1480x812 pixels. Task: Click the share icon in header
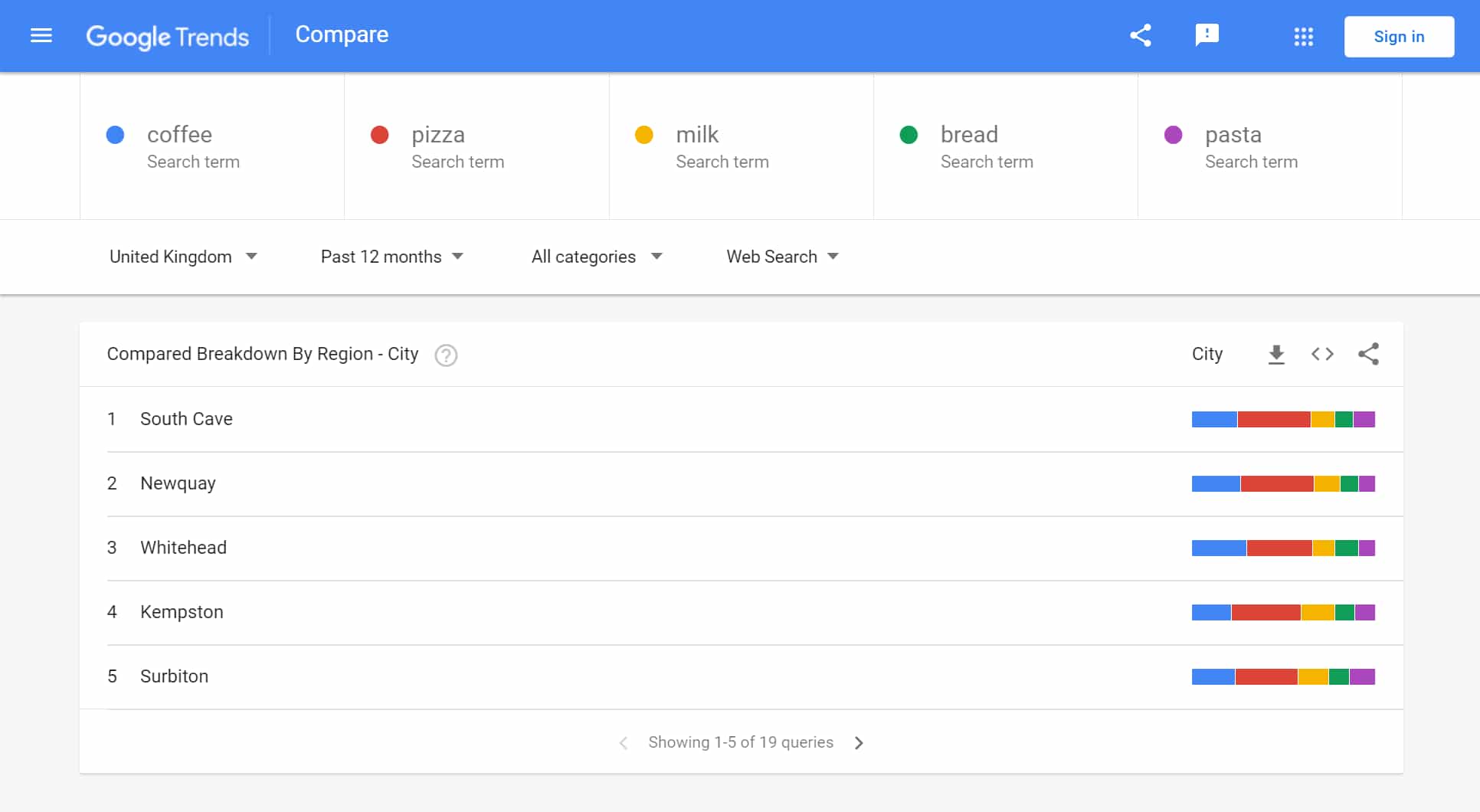pyautogui.click(x=1141, y=35)
